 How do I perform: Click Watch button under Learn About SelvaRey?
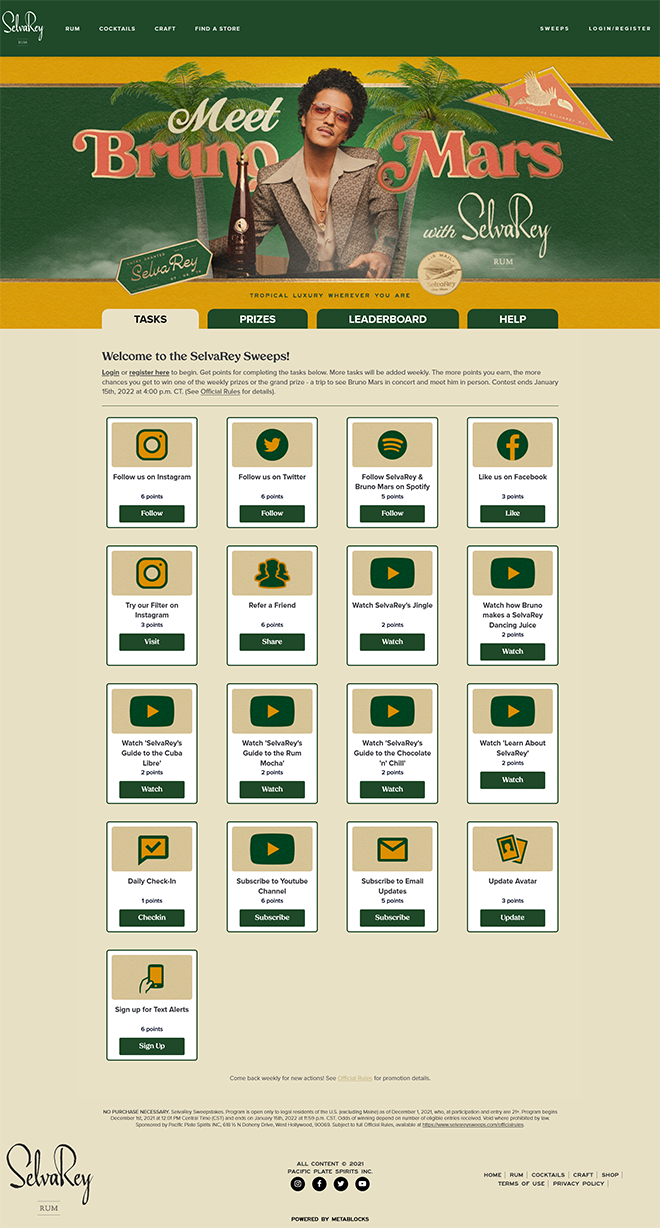512,780
